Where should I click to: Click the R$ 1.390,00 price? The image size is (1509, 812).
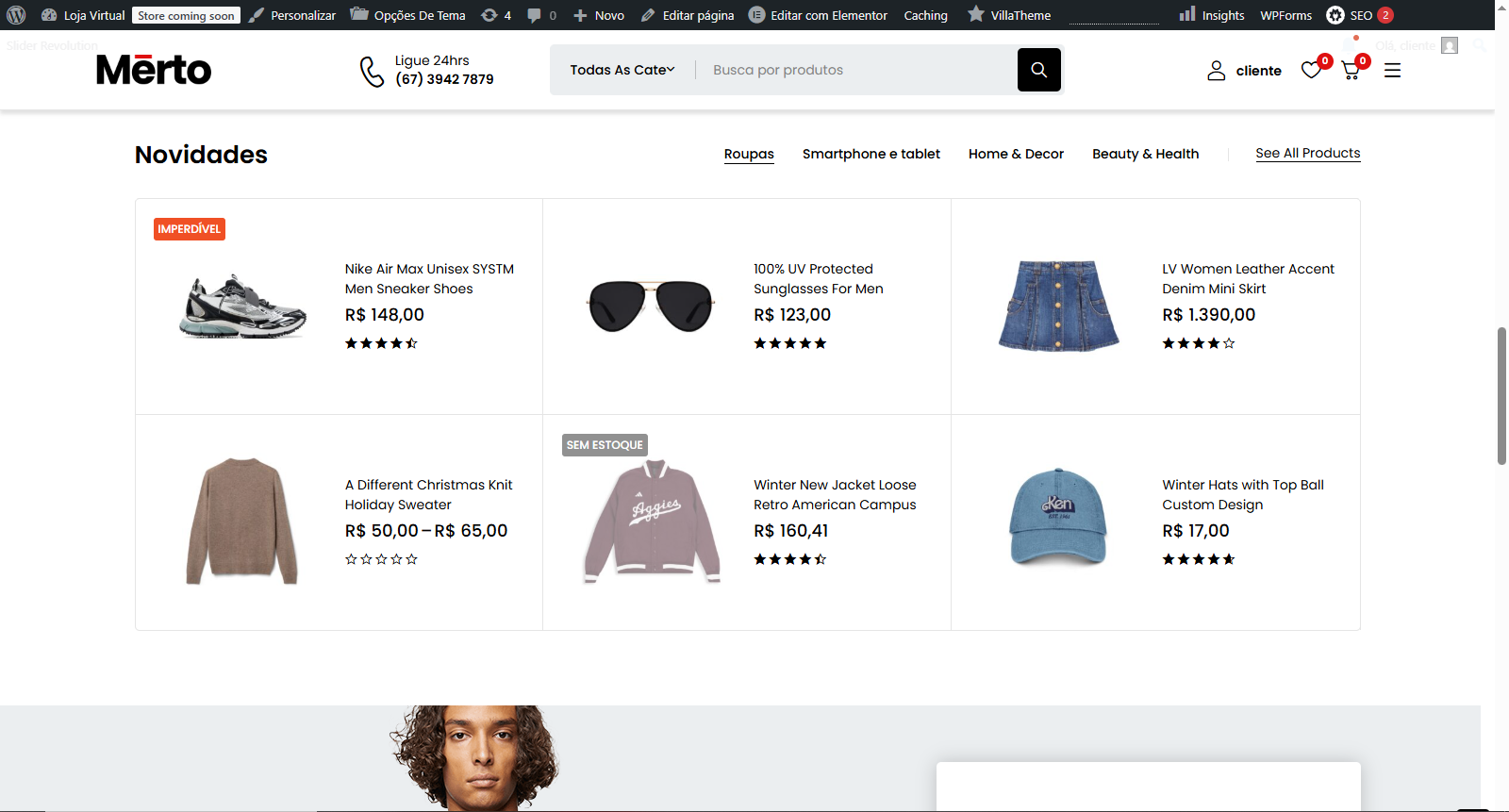pyautogui.click(x=1209, y=315)
